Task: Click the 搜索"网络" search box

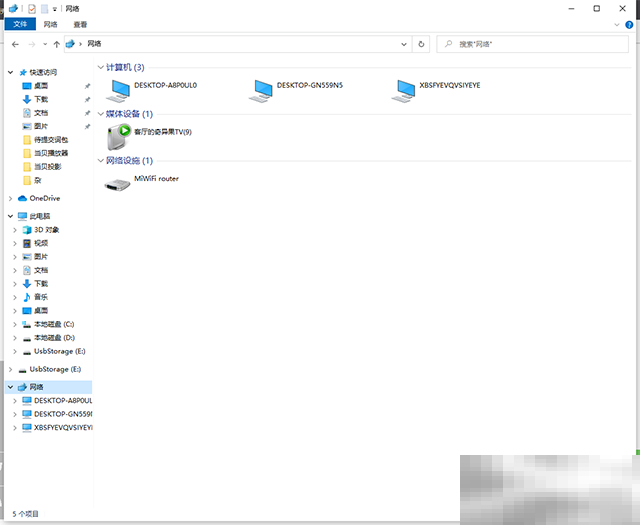Action: pos(533,44)
